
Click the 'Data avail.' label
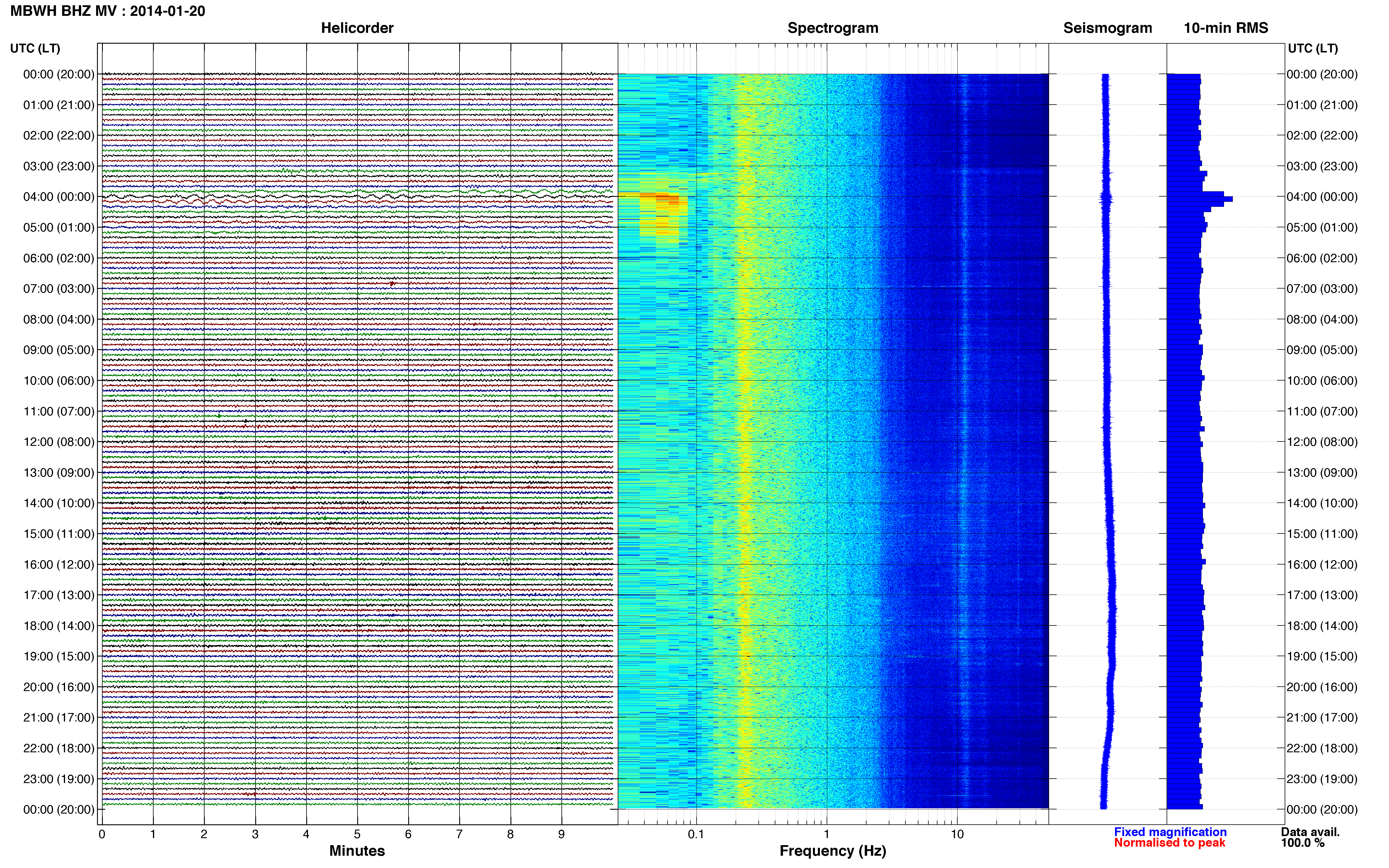1310,832
